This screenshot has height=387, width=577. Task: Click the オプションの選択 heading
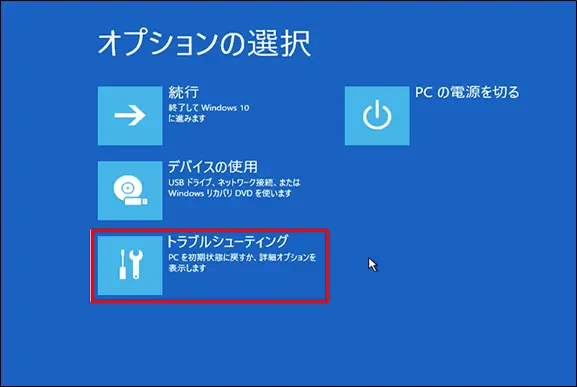pyautogui.click(x=204, y=43)
